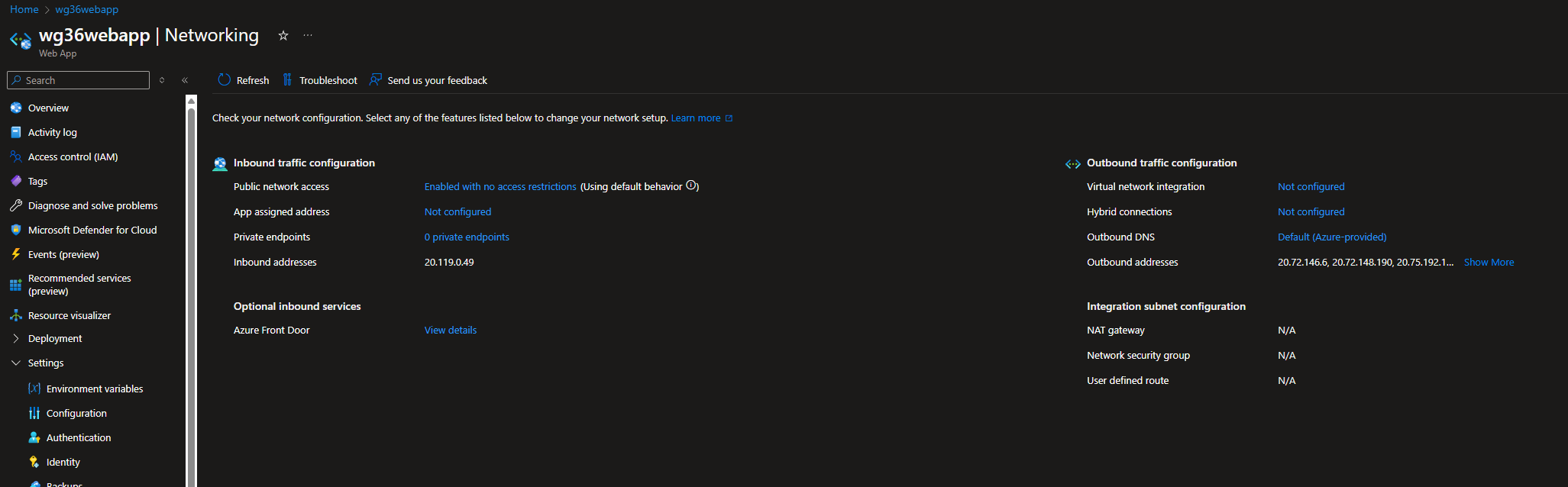Click the Refresh icon in toolbar

coord(225,80)
